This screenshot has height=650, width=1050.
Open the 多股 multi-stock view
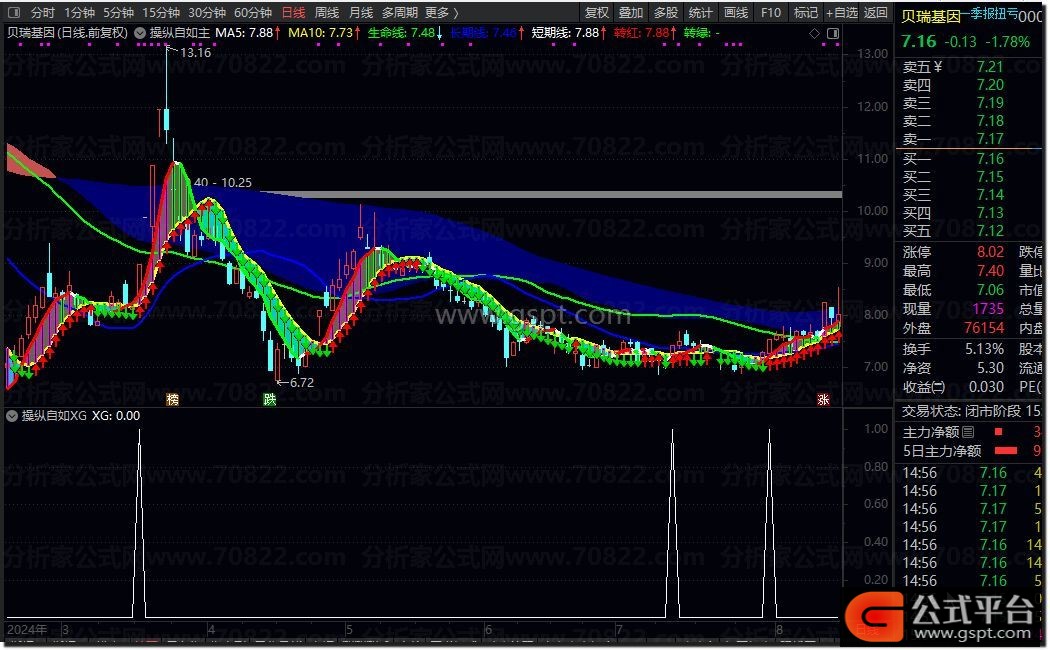click(666, 13)
